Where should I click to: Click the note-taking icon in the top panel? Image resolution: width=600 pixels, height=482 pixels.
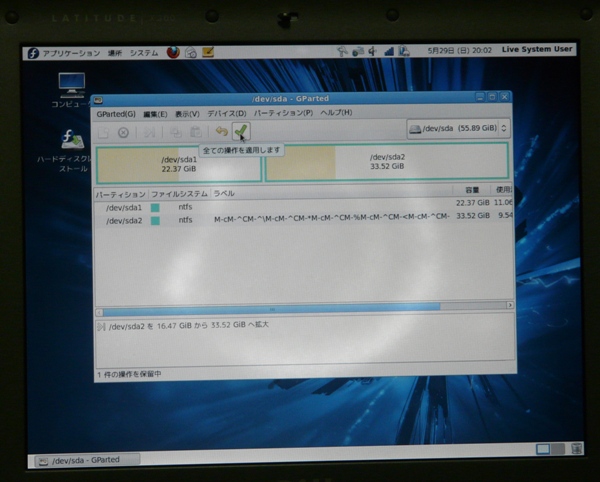208,51
